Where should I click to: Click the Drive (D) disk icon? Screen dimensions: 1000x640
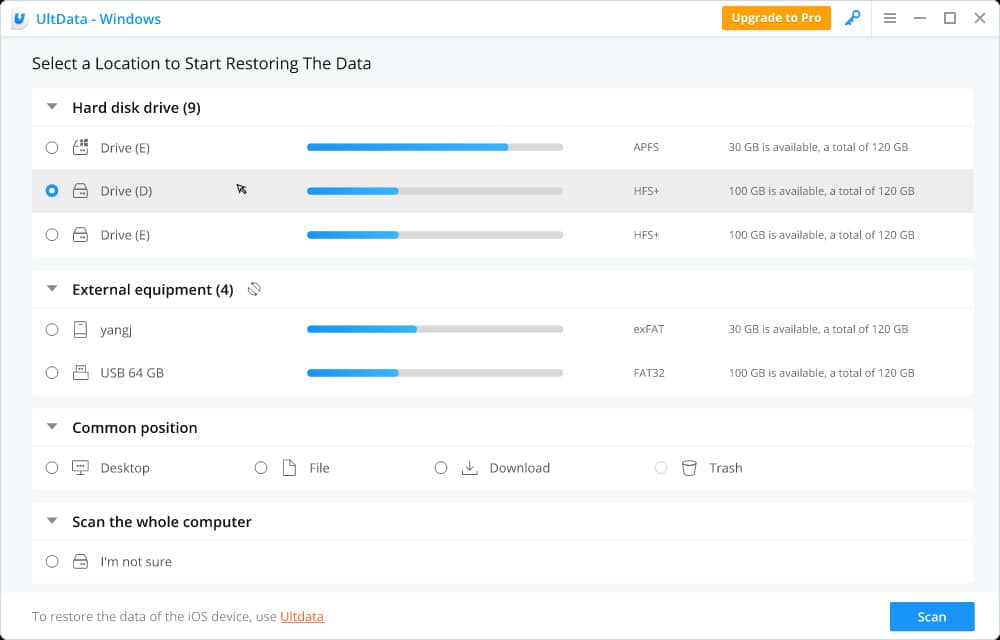click(x=80, y=191)
